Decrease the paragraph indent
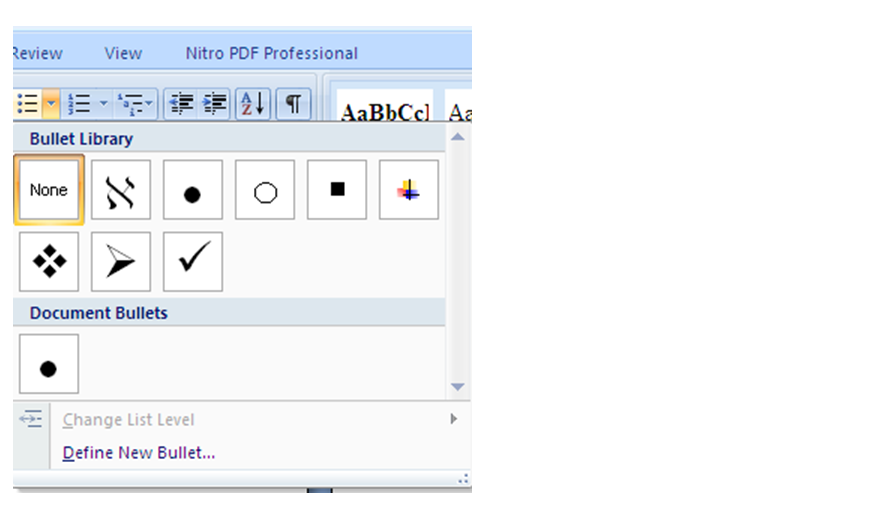Viewport: 882px width, 511px height. click(181, 103)
